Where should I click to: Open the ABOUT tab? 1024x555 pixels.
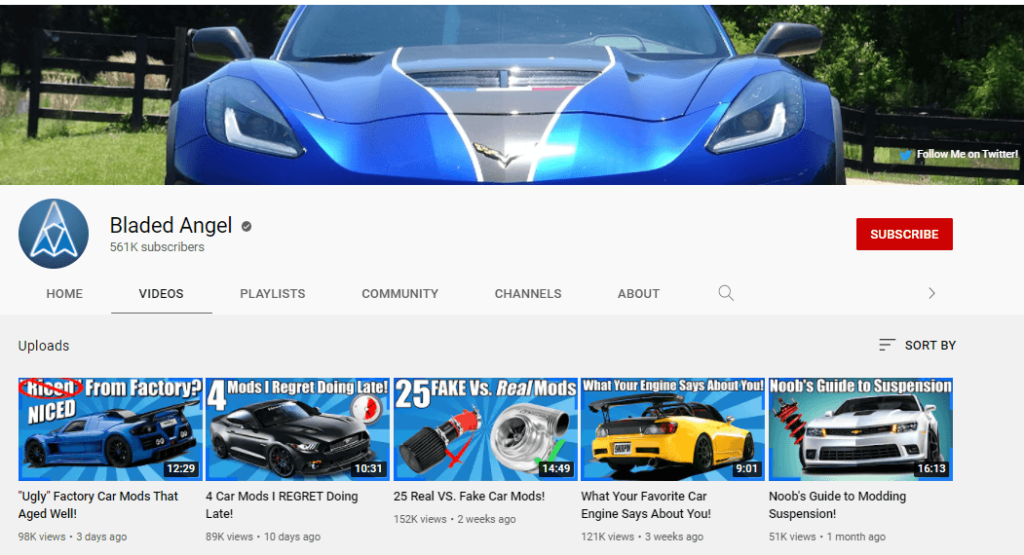(638, 294)
